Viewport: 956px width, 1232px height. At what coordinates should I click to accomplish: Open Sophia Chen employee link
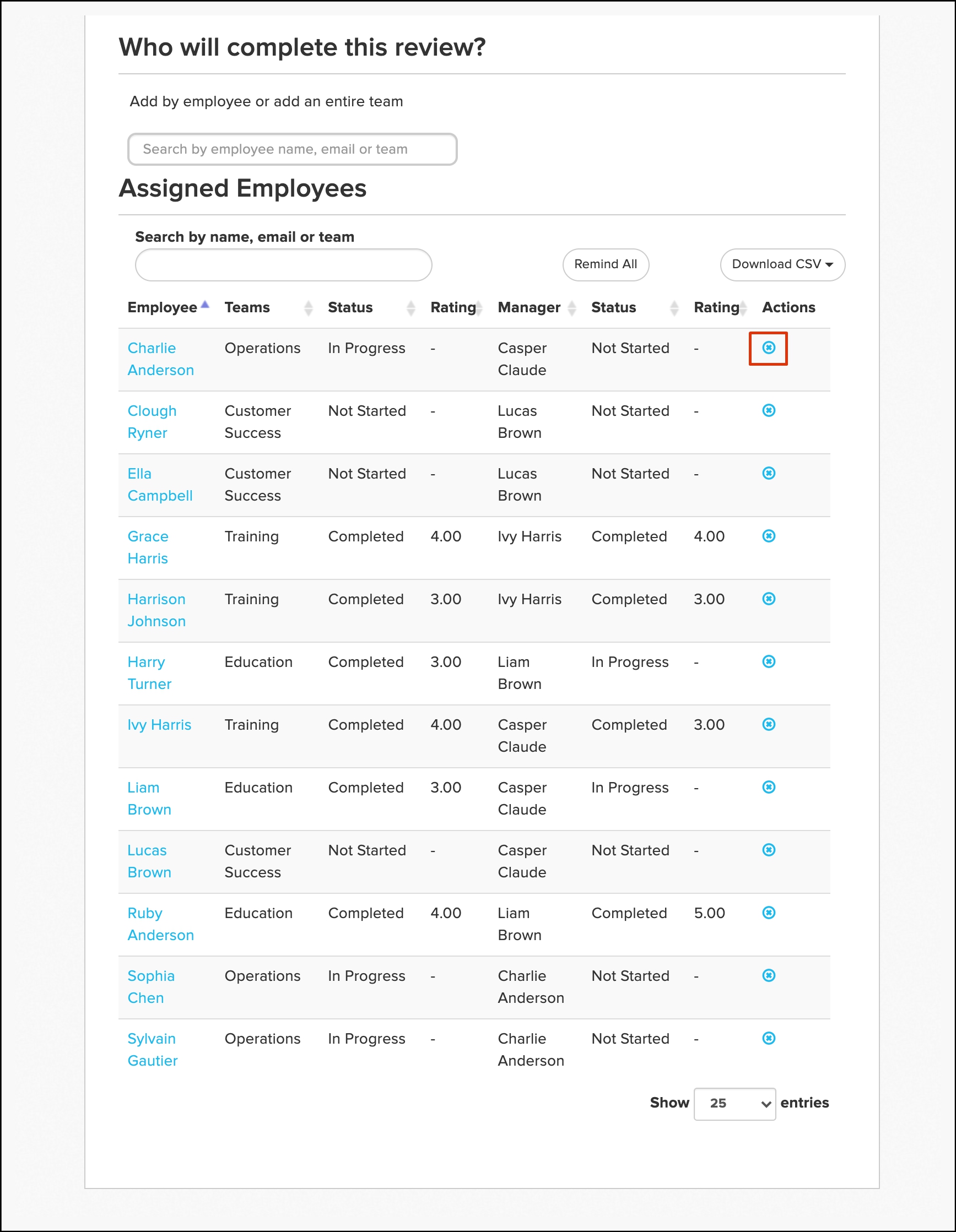(x=151, y=986)
